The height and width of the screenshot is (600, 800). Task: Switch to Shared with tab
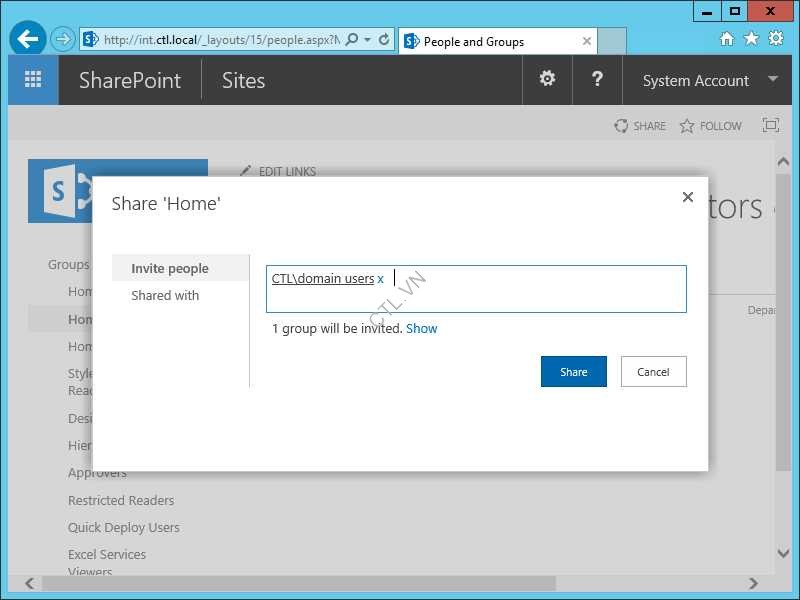coord(165,295)
